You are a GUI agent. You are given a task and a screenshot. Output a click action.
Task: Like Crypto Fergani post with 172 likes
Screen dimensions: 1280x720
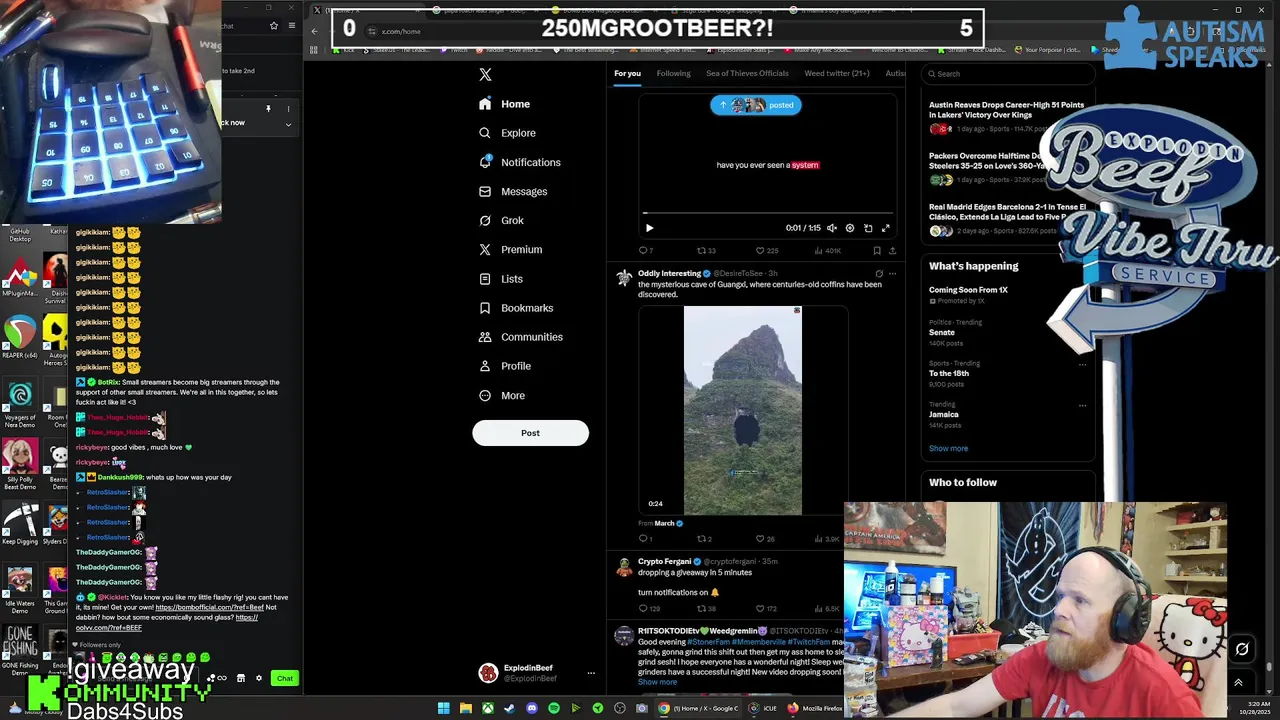pos(767,609)
